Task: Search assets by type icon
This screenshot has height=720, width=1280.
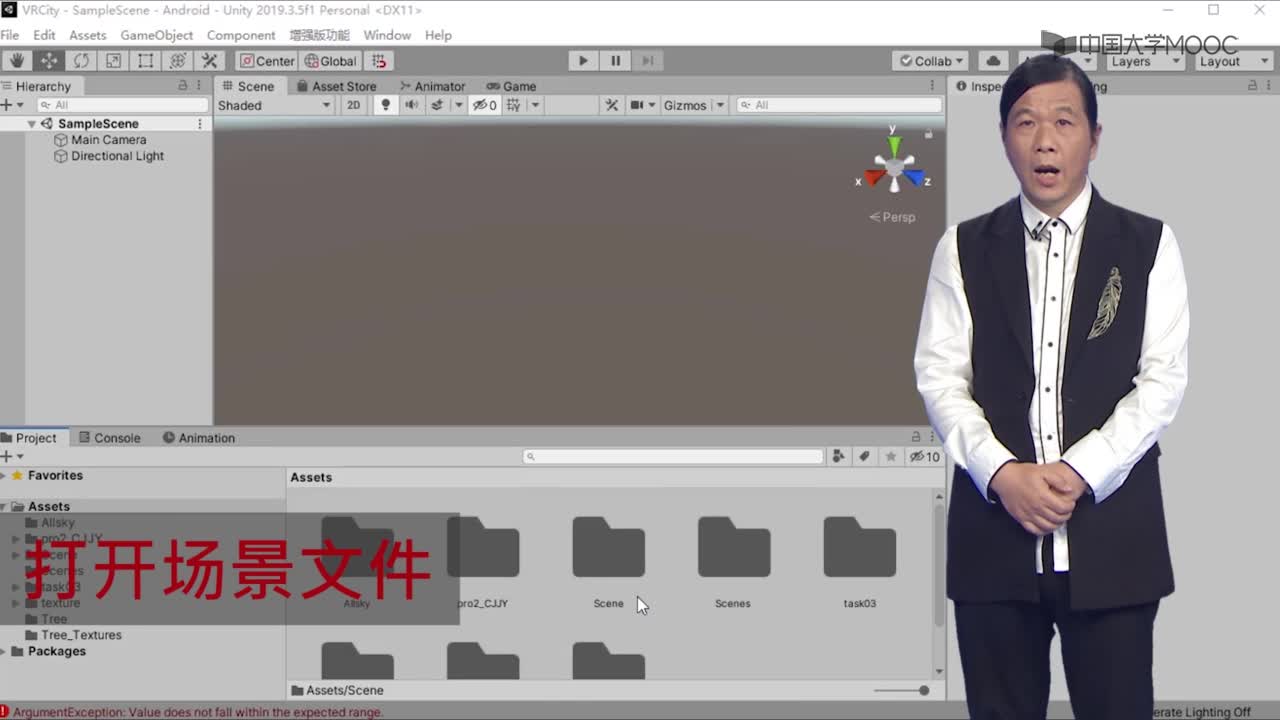Action: coord(838,456)
